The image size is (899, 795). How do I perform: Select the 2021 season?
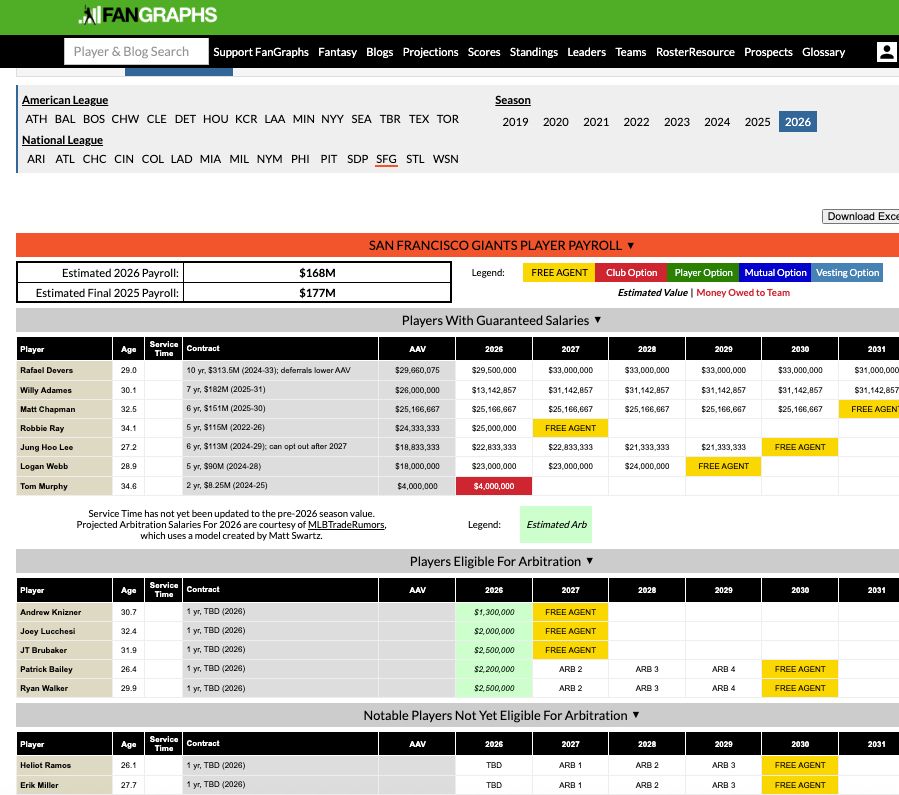pos(596,122)
